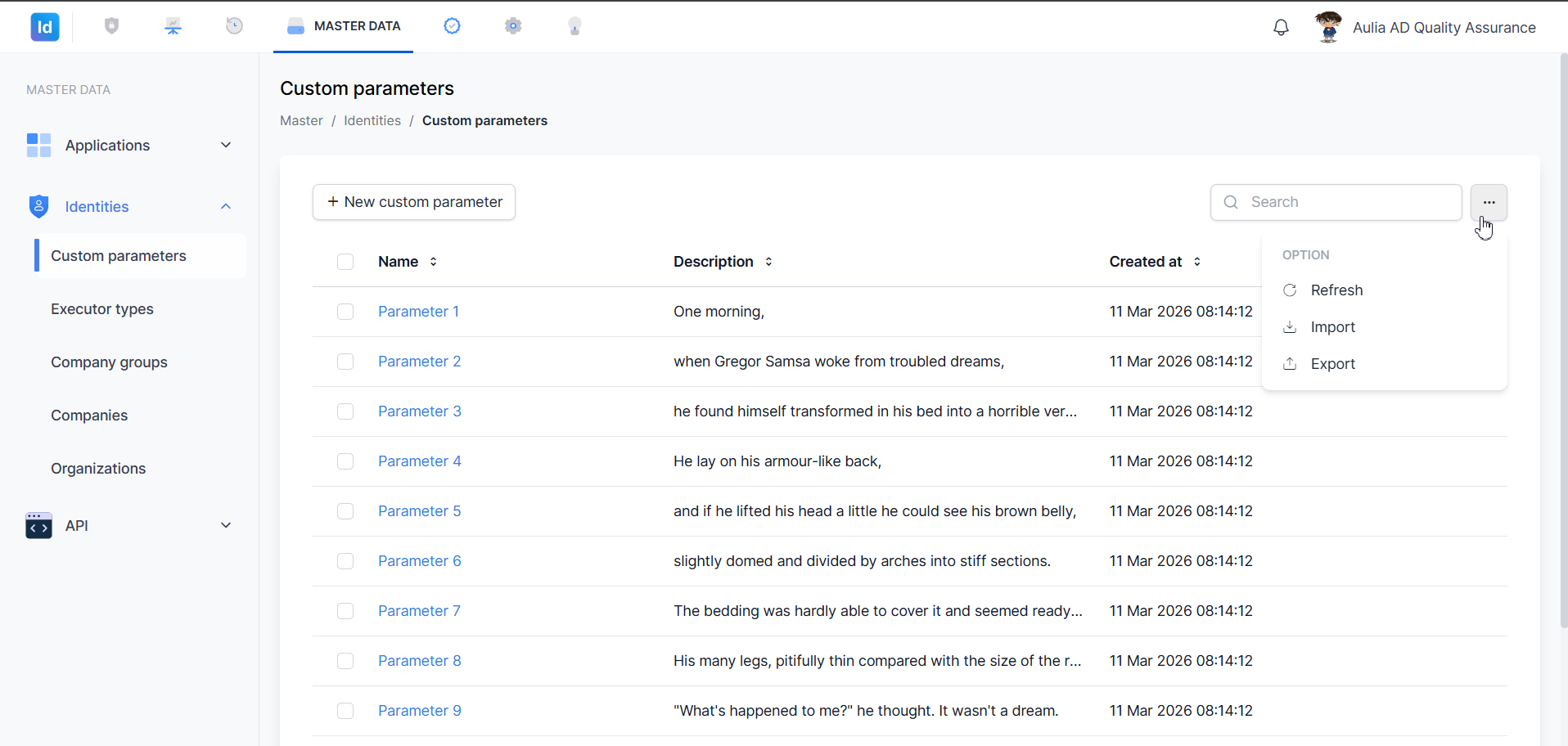Sort by Name column arrows

433,262
